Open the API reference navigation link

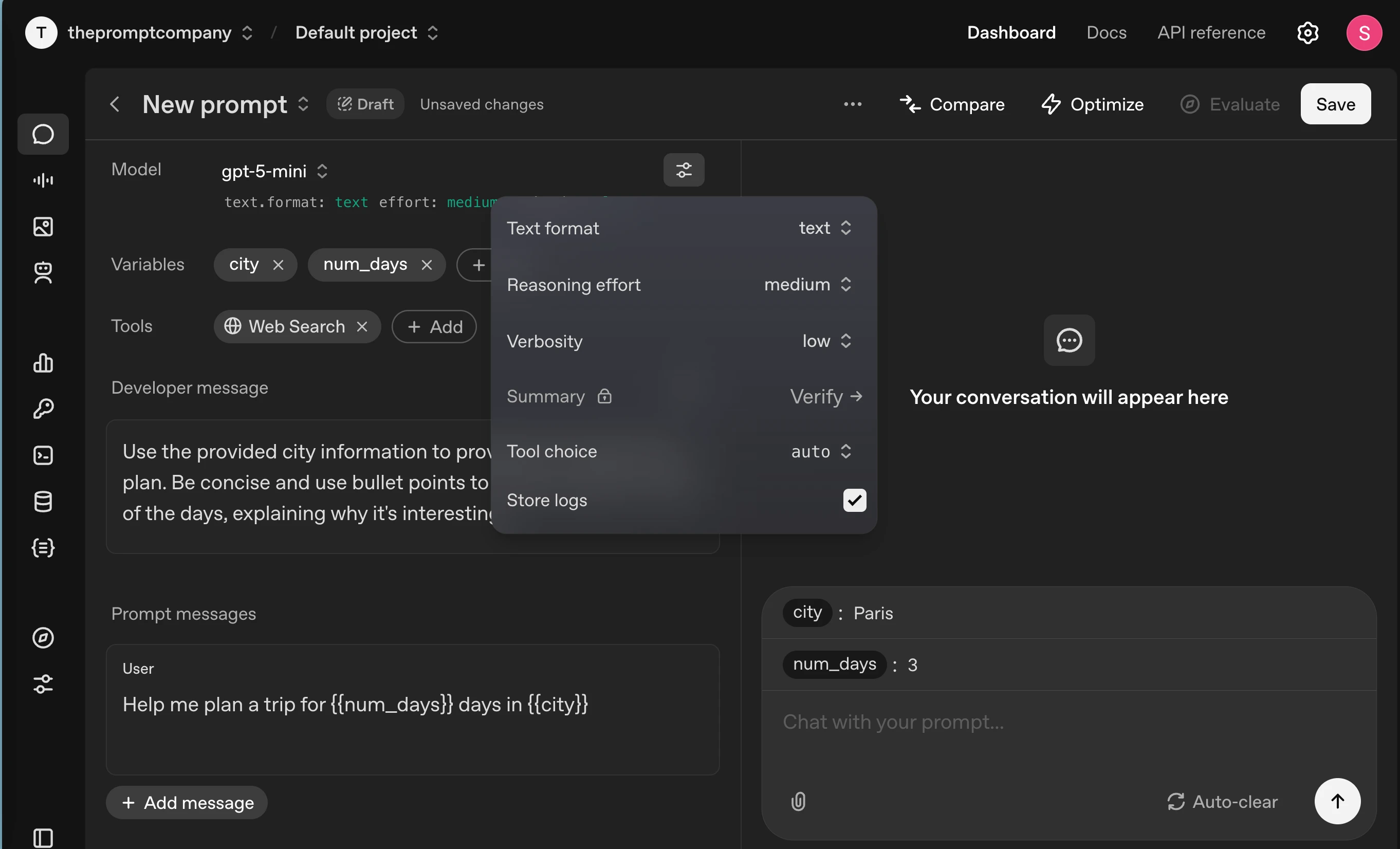point(1211,32)
